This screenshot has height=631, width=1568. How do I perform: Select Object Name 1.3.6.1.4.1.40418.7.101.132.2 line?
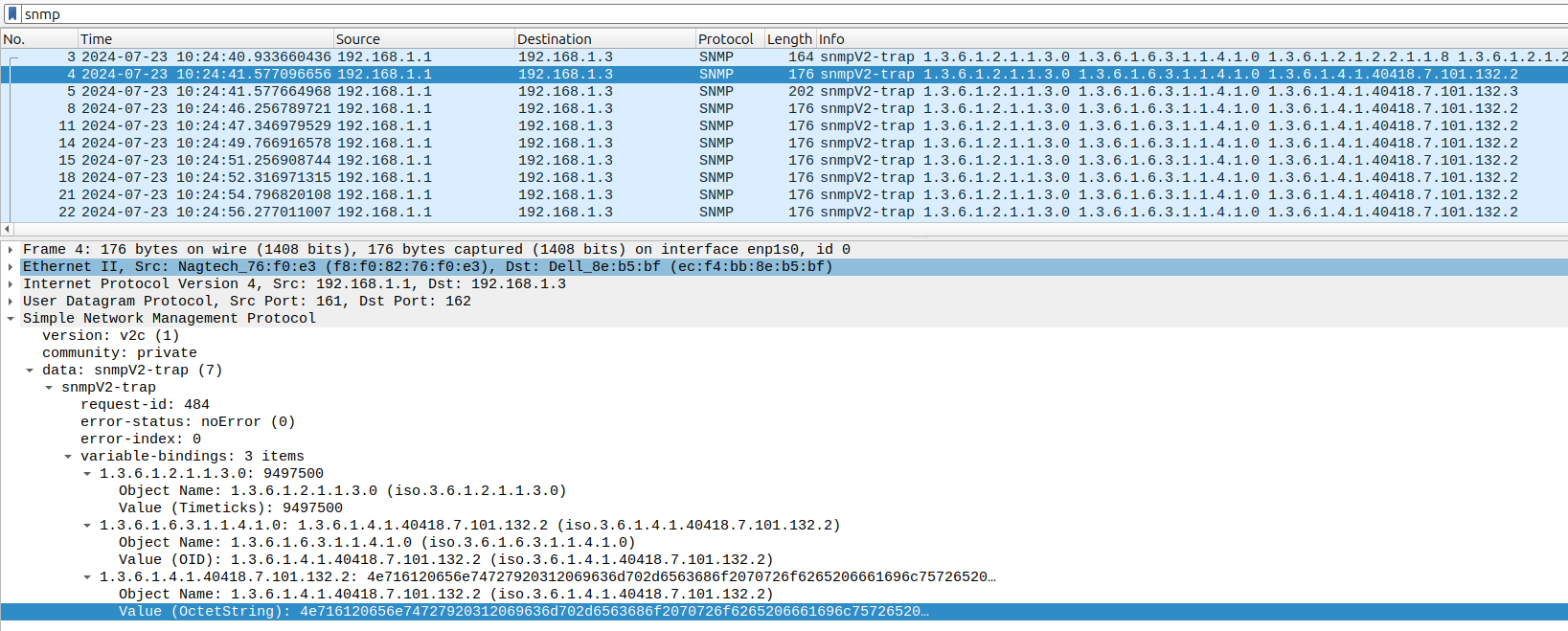click(446, 594)
